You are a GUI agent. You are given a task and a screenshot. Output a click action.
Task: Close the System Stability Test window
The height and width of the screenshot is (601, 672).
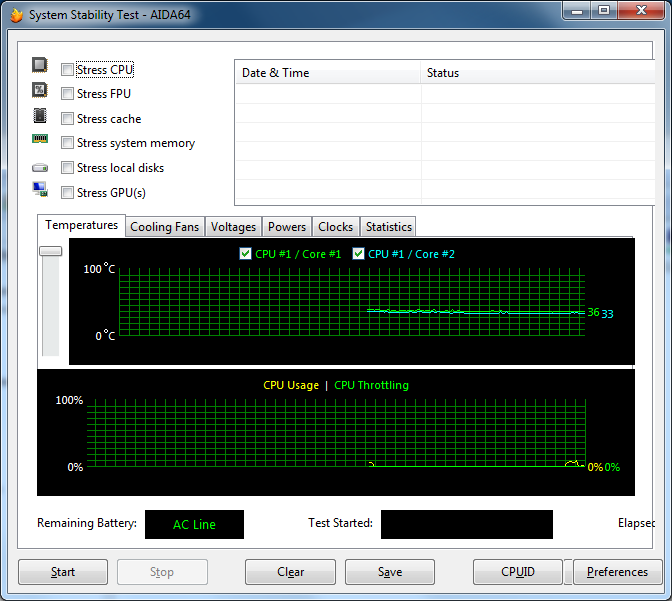[x=641, y=11]
